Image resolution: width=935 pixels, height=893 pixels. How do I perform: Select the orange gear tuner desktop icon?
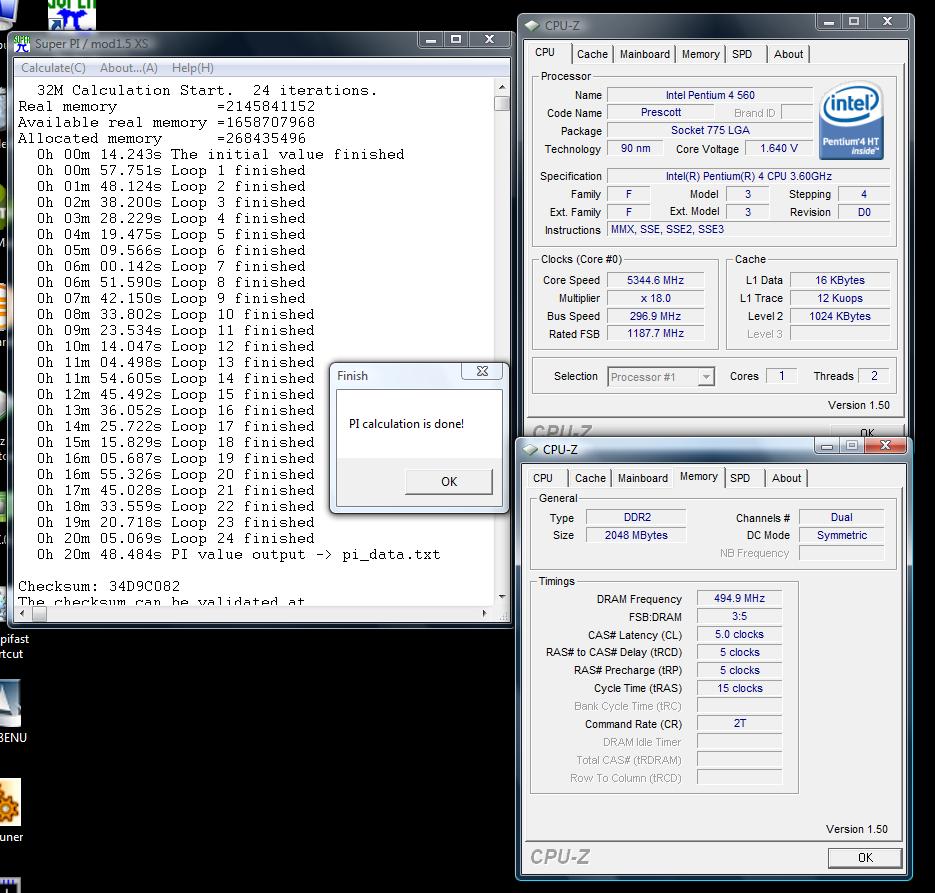coord(11,810)
